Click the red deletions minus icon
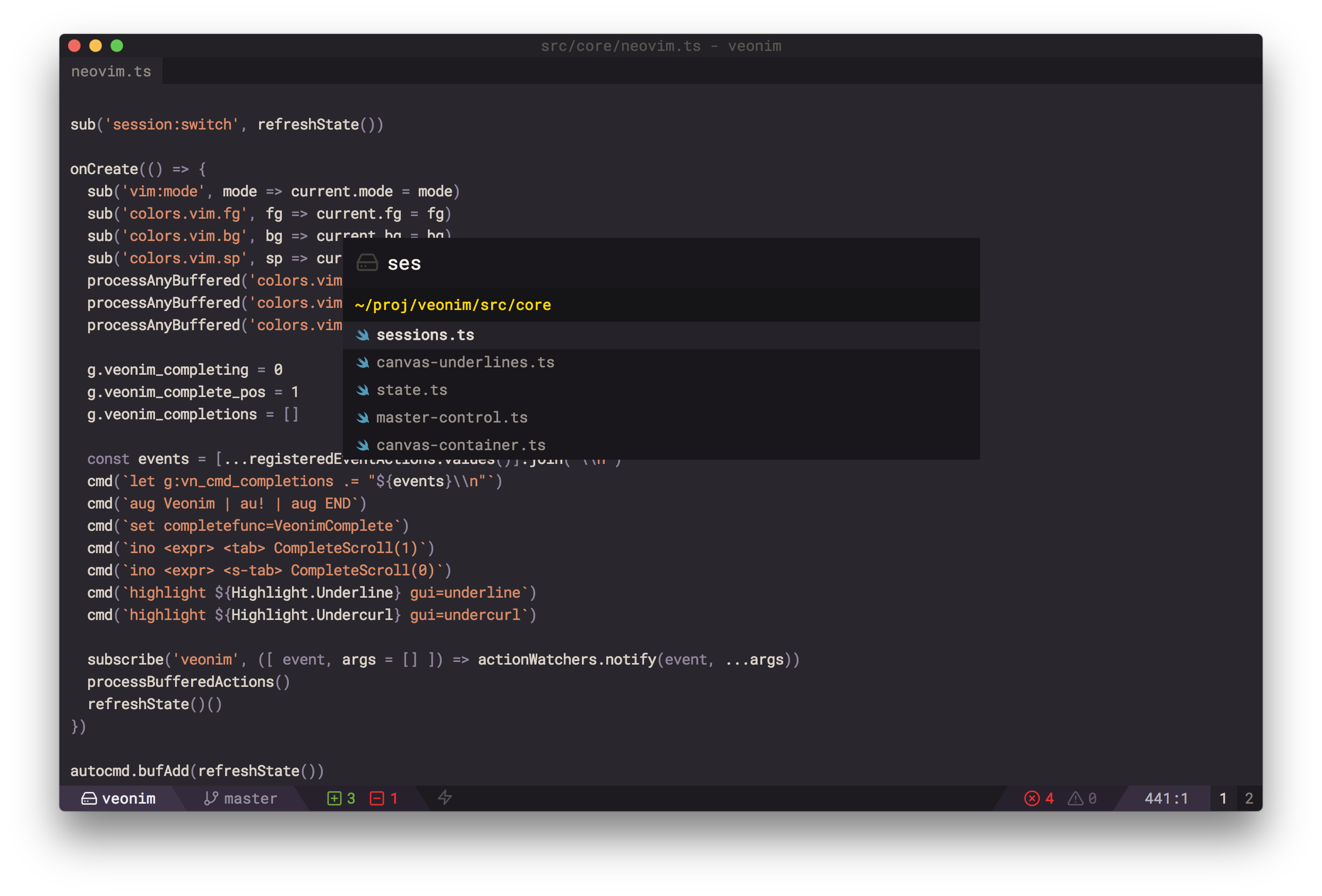The width and height of the screenshot is (1322, 896). (376, 798)
